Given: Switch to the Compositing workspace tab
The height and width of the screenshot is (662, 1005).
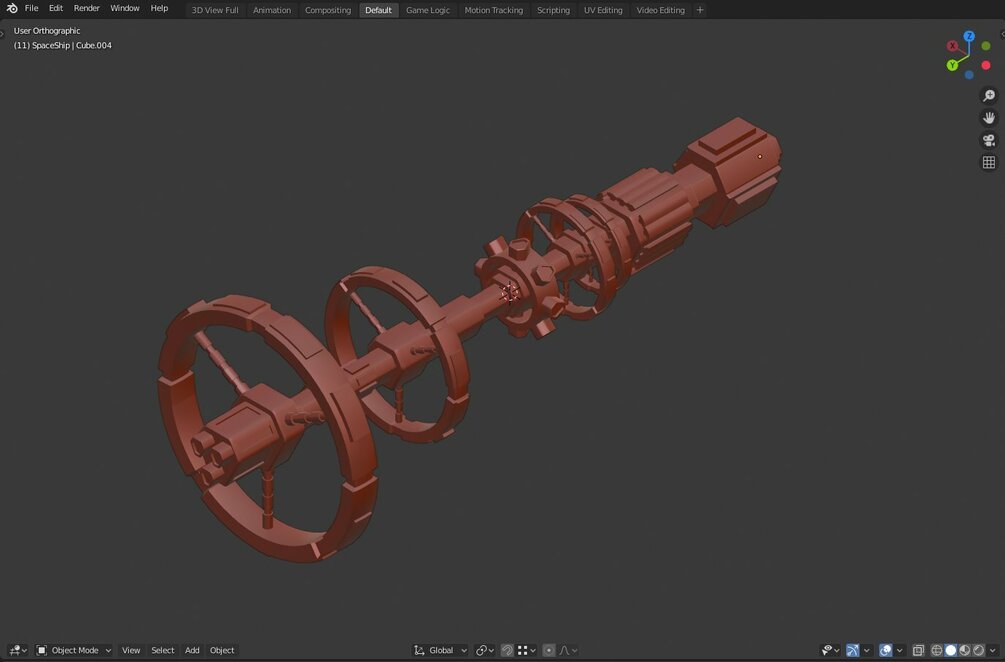Looking at the screenshot, I should 328,10.
